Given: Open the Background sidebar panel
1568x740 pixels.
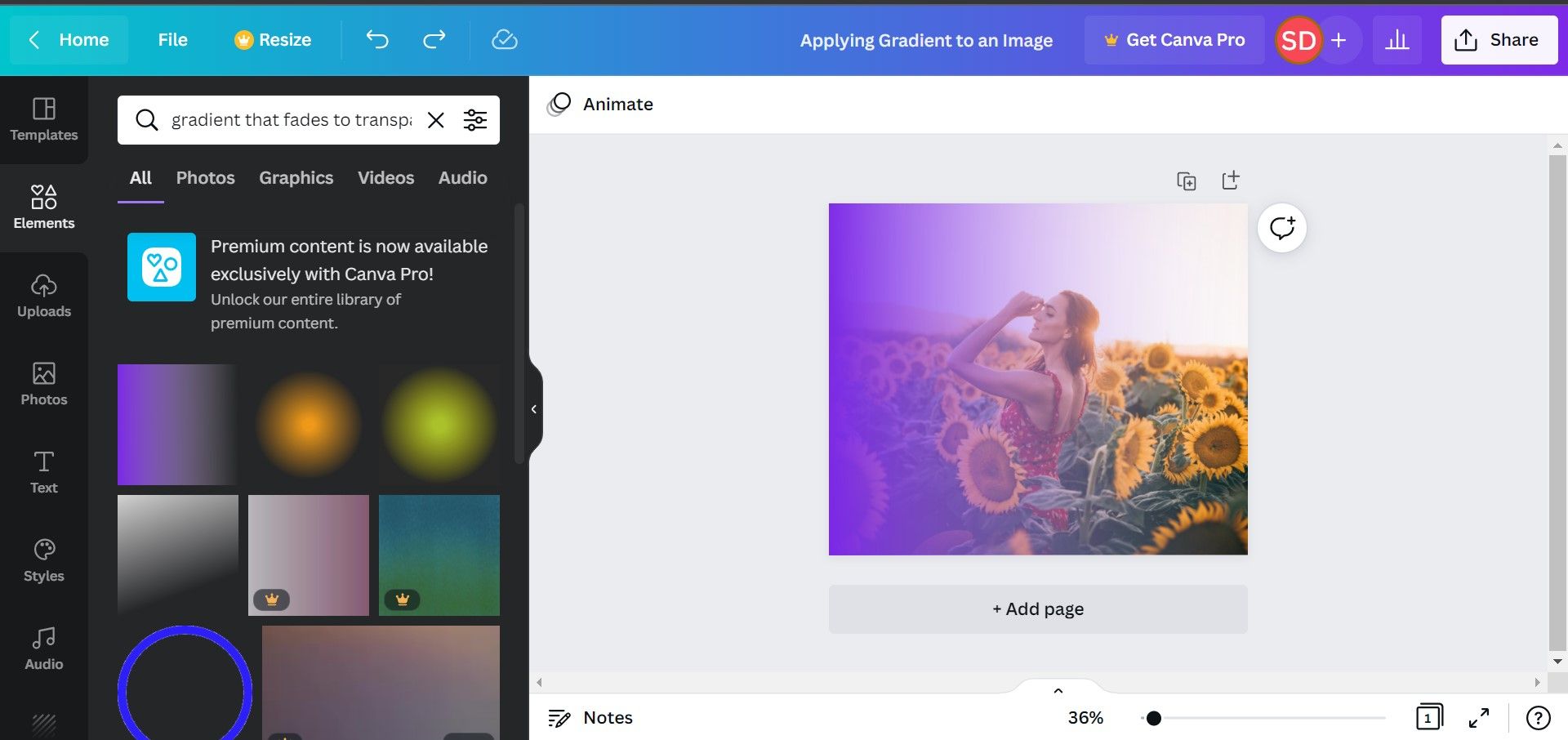Looking at the screenshot, I should click(x=44, y=725).
